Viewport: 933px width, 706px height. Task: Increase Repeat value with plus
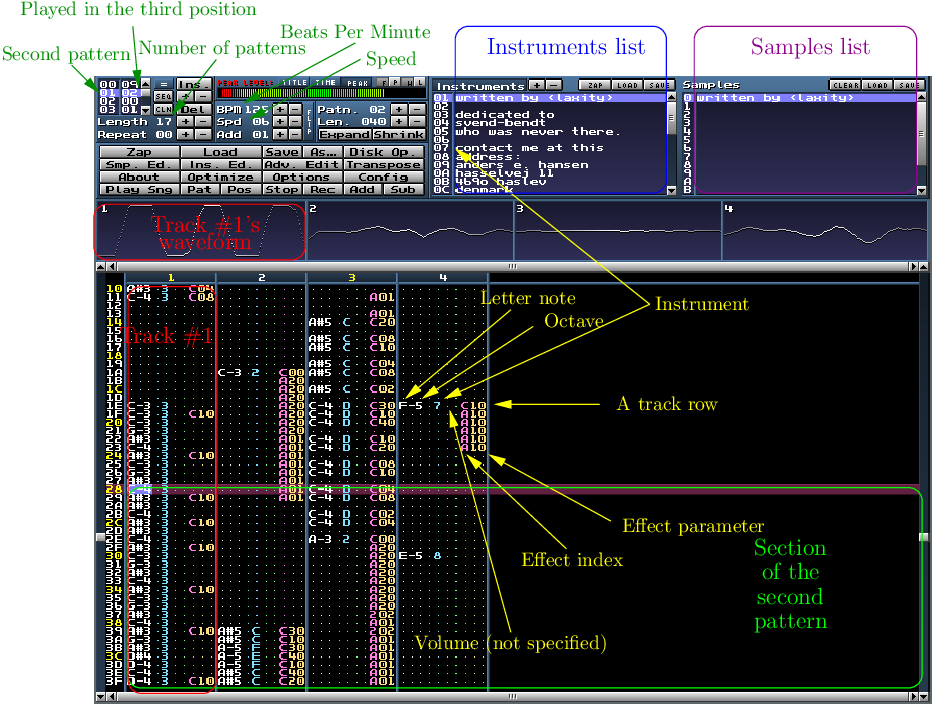click(186, 134)
